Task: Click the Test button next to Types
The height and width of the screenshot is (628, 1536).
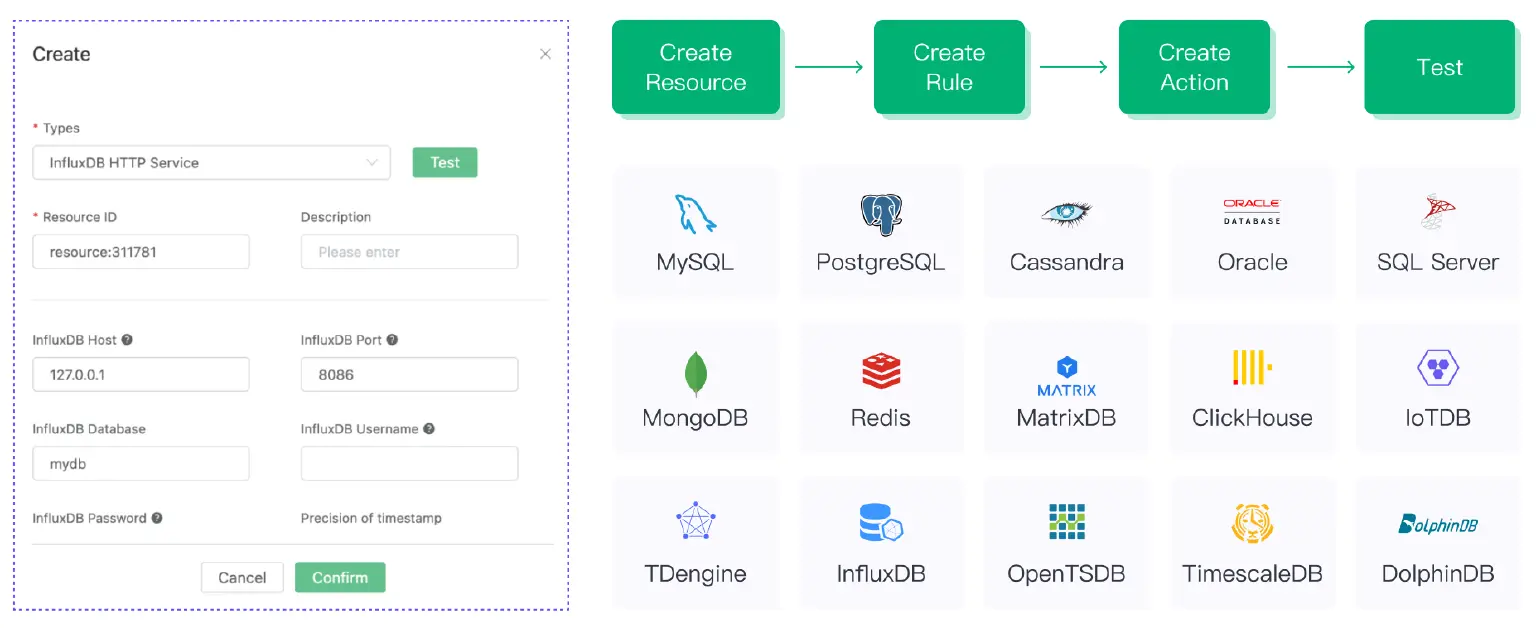Action: [x=444, y=162]
